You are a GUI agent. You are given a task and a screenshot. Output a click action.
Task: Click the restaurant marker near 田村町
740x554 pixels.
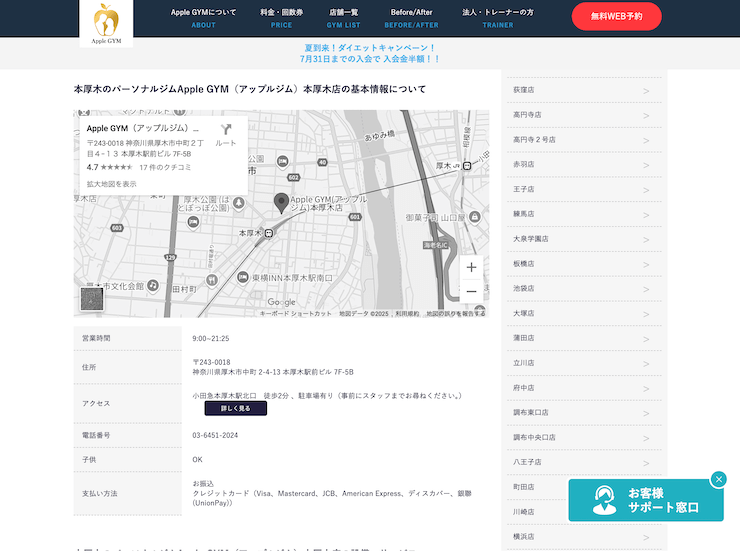[212, 279]
